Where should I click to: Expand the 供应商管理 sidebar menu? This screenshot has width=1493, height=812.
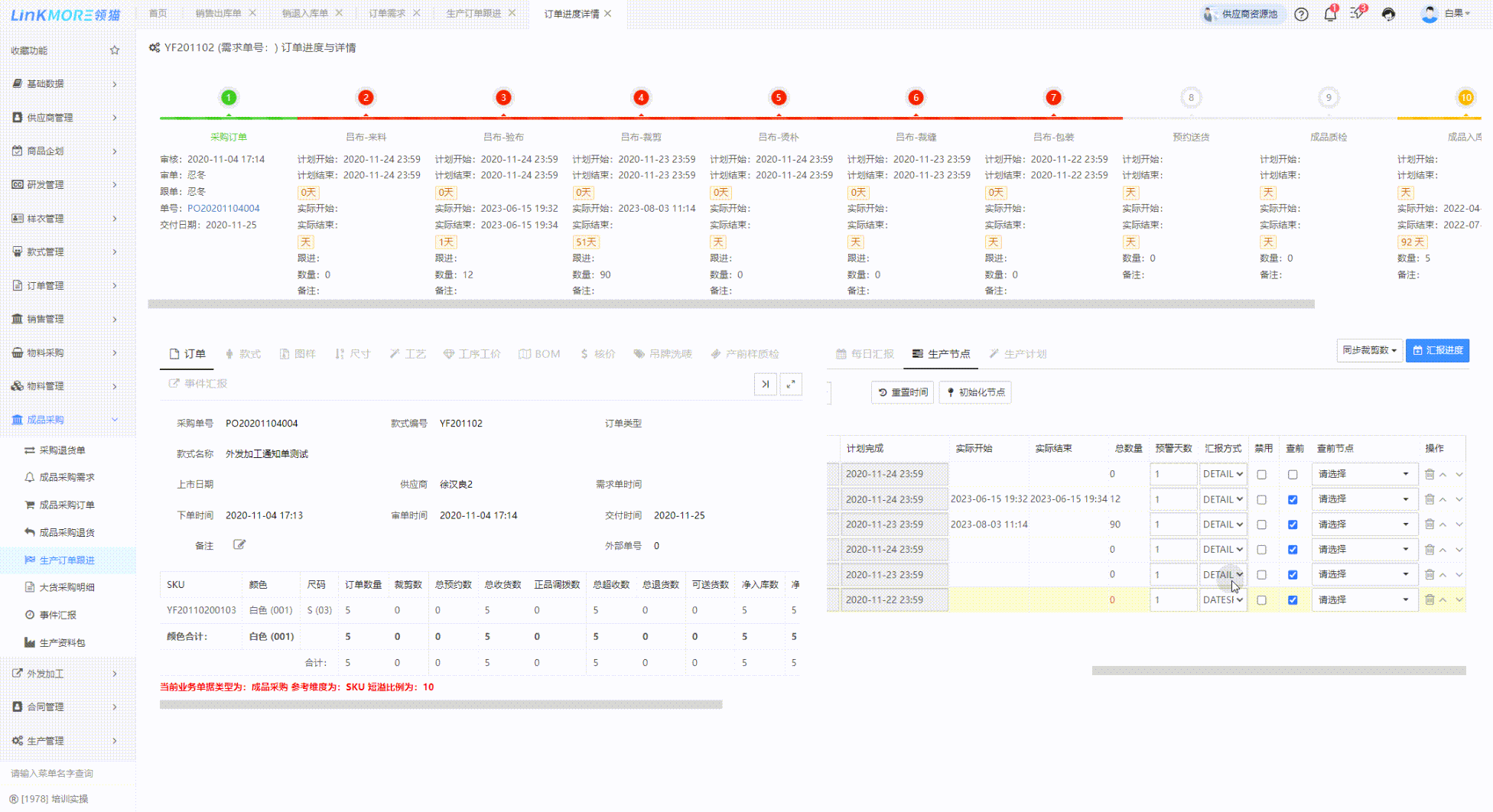coord(65,118)
